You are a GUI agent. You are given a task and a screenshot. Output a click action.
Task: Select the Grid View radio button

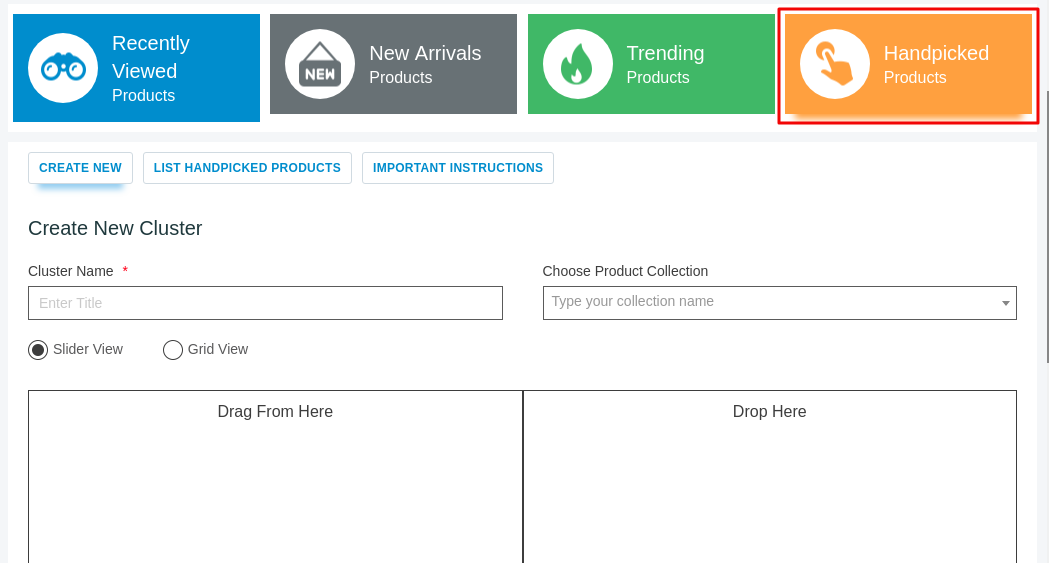coord(173,350)
